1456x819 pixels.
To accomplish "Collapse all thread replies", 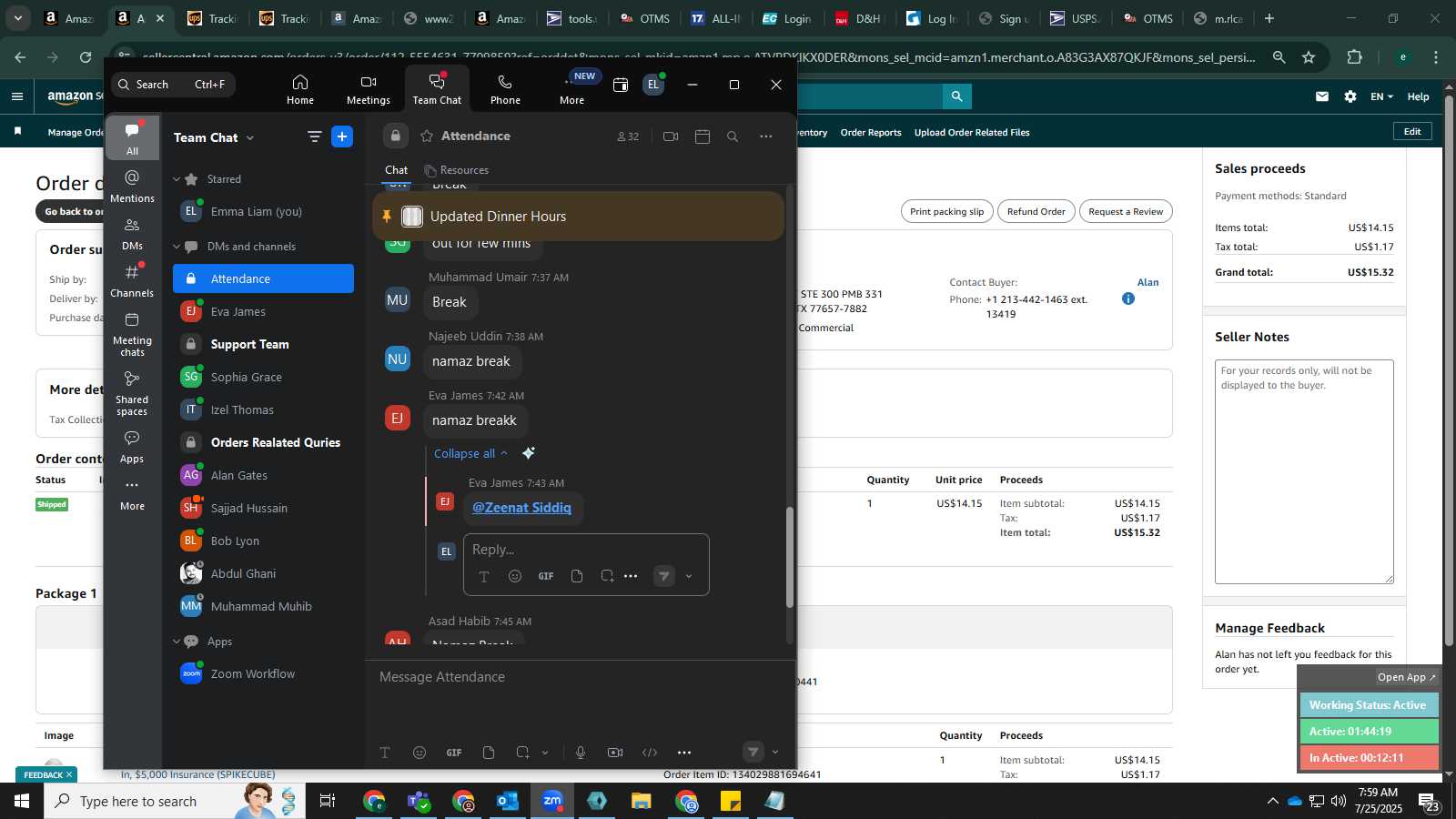I will coord(470,453).
